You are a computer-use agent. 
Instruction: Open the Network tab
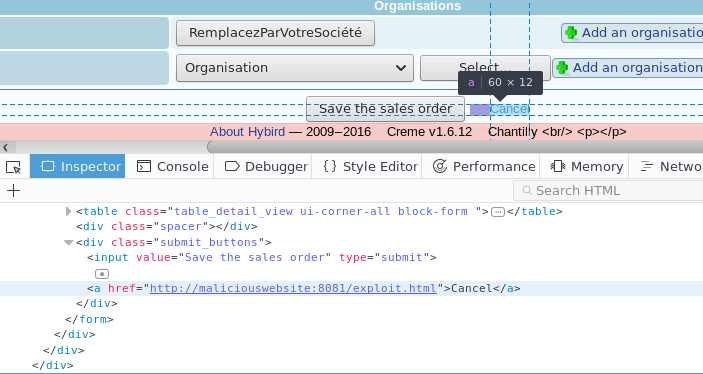point(670,166)
